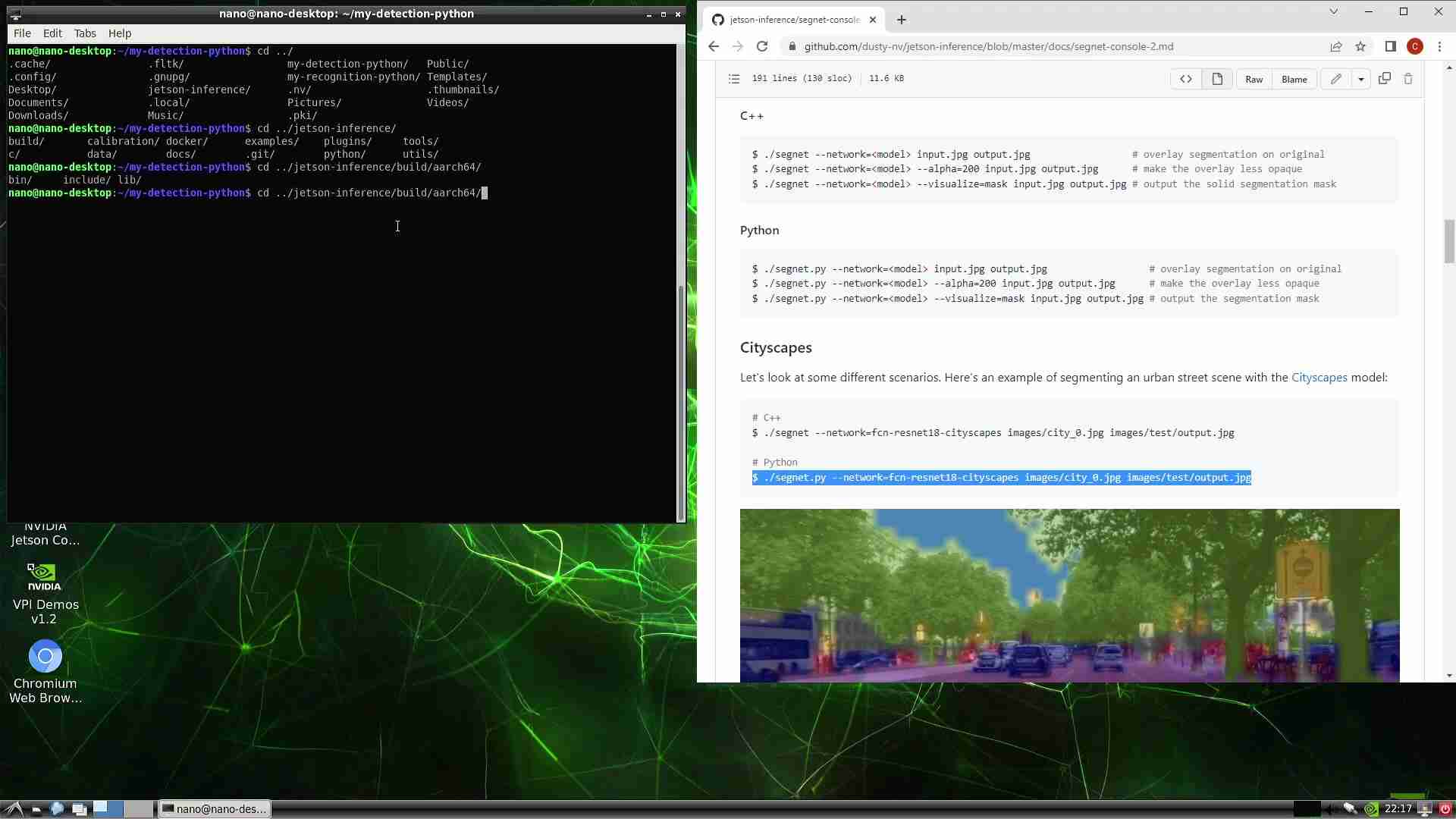Viewport: 1456px width, 819px height.
Task: Bookmark this page with the star icon
Action: click(x=1360, y=46)
